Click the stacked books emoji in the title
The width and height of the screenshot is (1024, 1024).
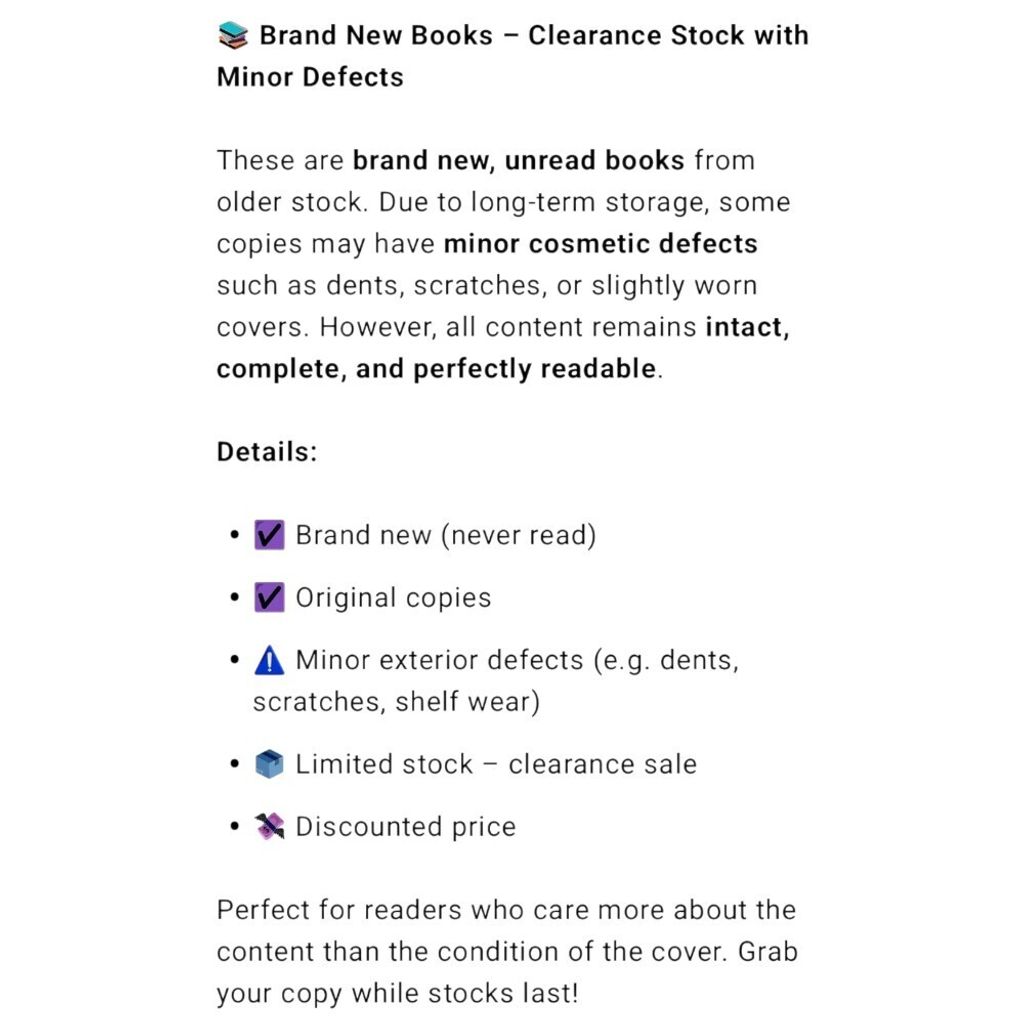point(232,36)
